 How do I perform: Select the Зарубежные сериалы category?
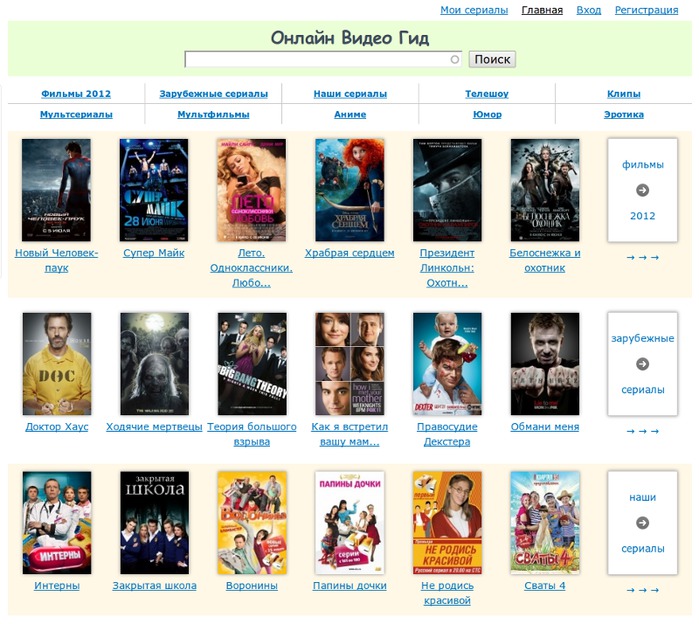(214, 94)
